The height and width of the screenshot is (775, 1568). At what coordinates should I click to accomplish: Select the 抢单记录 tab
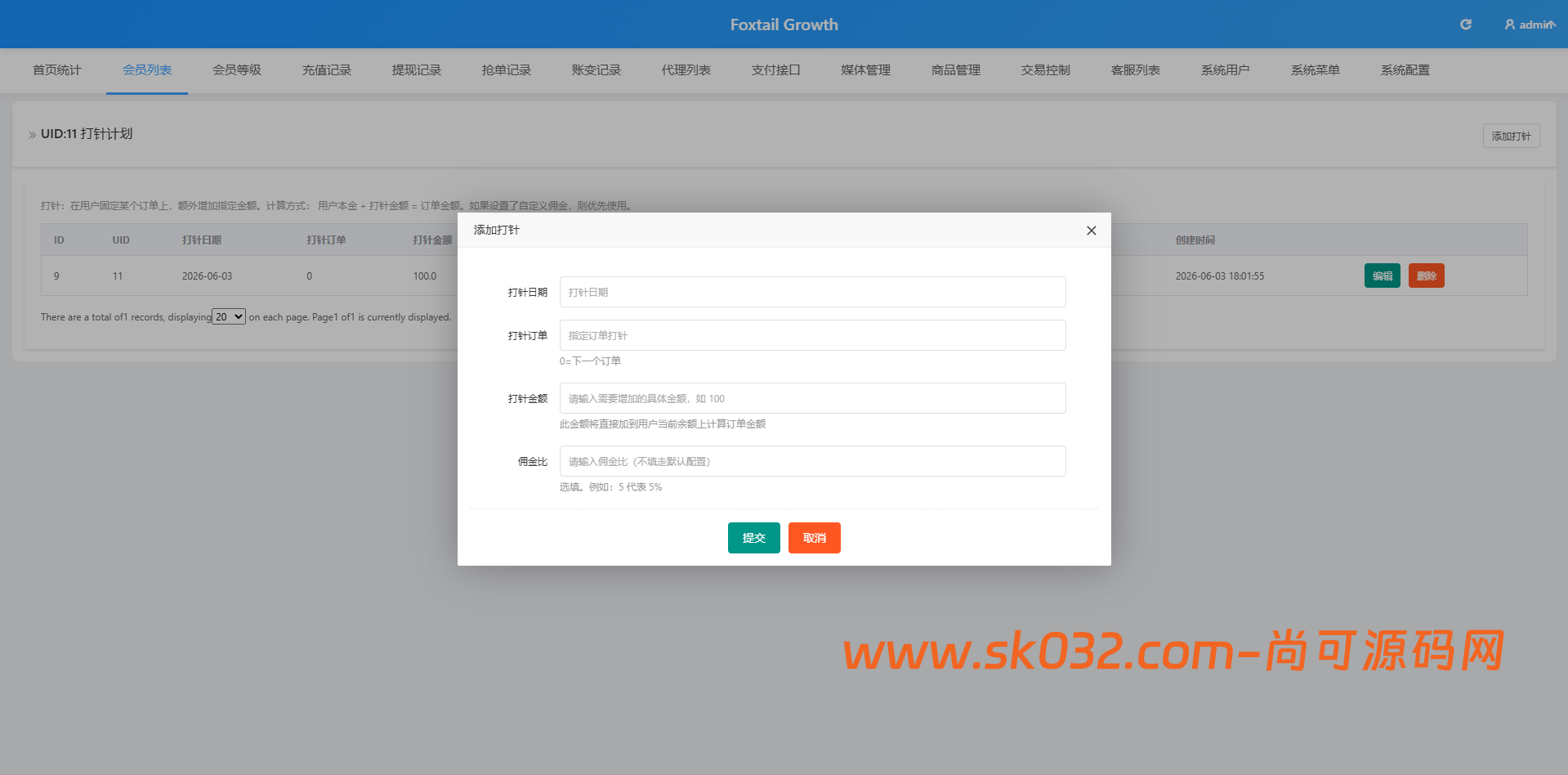coord(507,70)
